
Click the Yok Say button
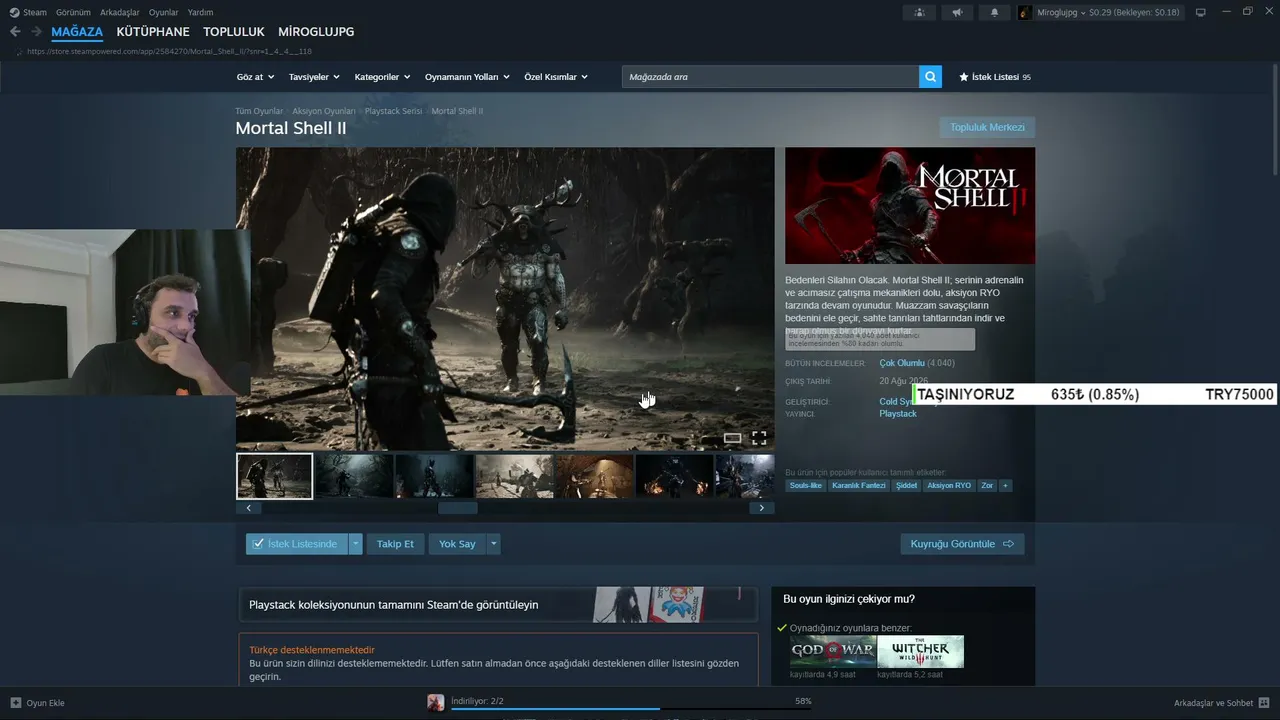coord(457,544)
